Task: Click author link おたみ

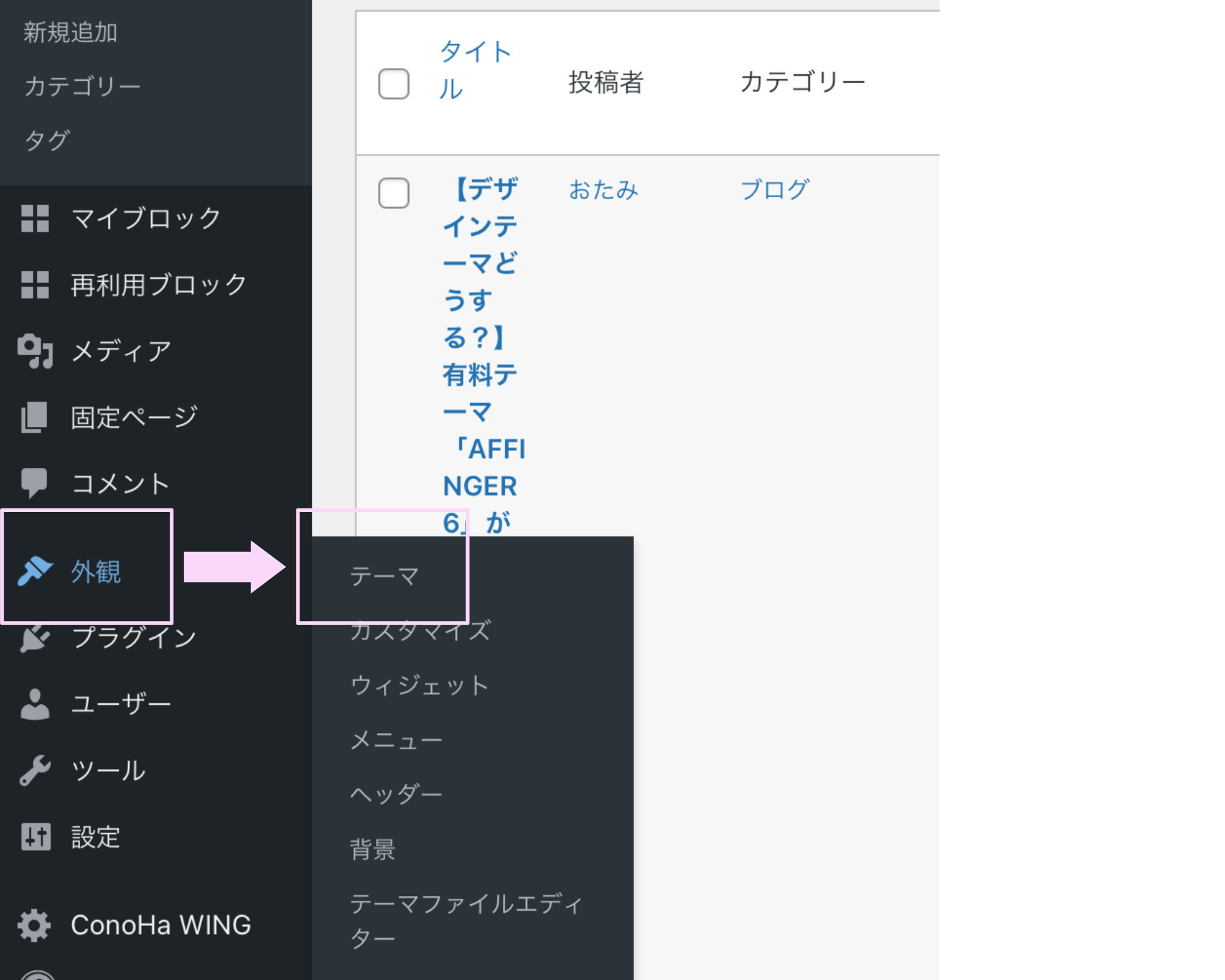Action: [603, 190]
